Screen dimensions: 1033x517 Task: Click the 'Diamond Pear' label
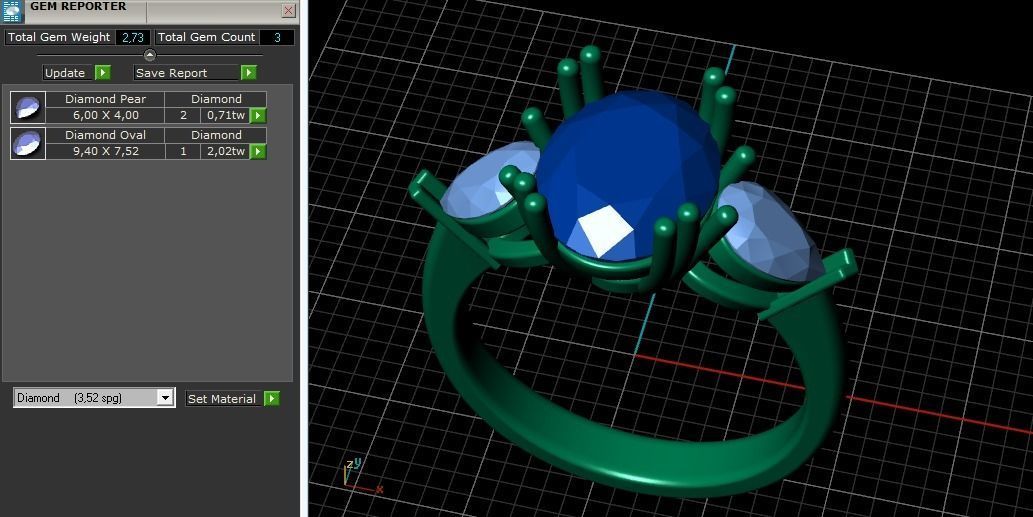105,99
